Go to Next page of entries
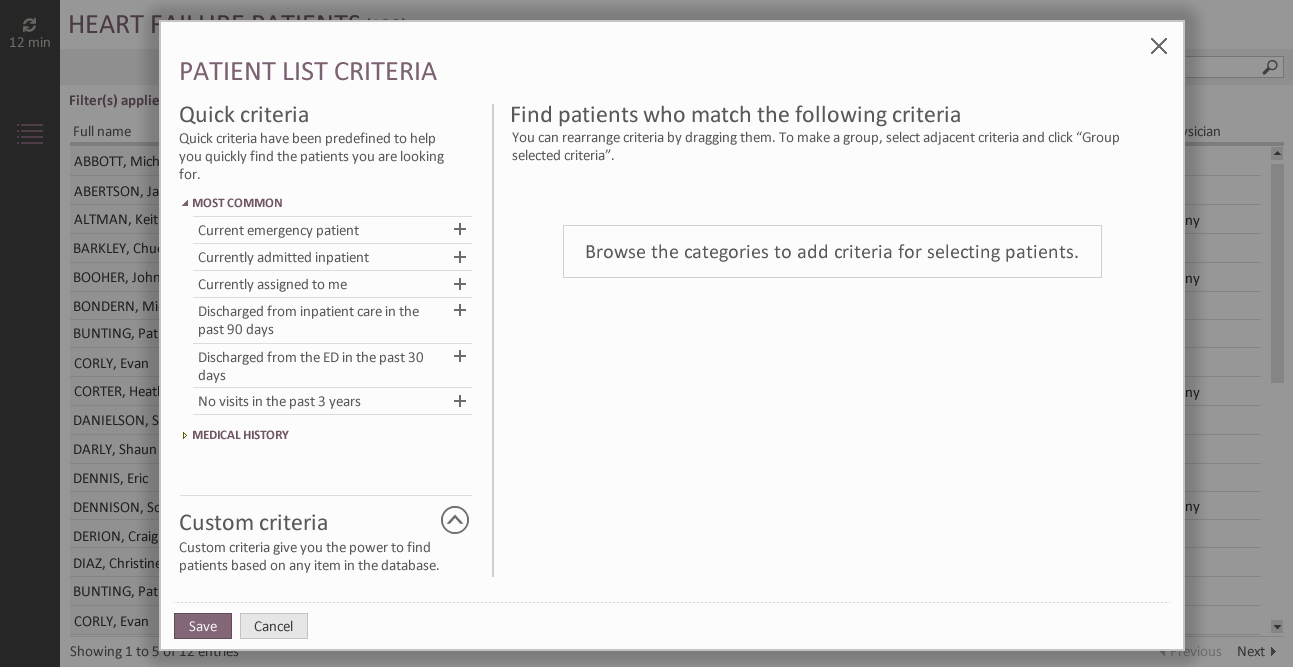This screenshot has height=667, width=1293. [x=1257, y=651]
